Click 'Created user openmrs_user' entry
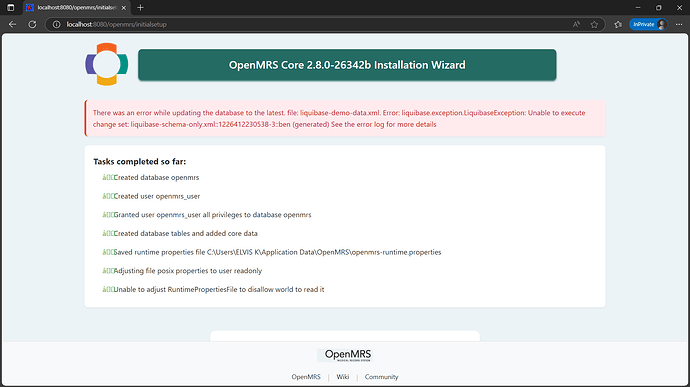Image resolution: width=690 pixels, height=387 pixels. pos(151,196)
